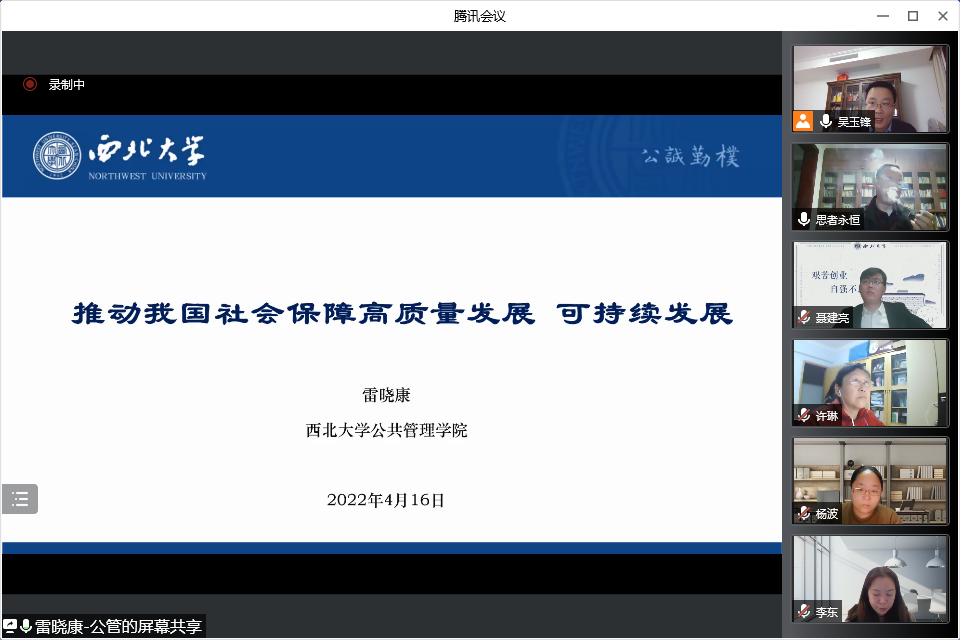Click 雷晓康's green microphone icon
960x640 pixels.
coord(26,627)
